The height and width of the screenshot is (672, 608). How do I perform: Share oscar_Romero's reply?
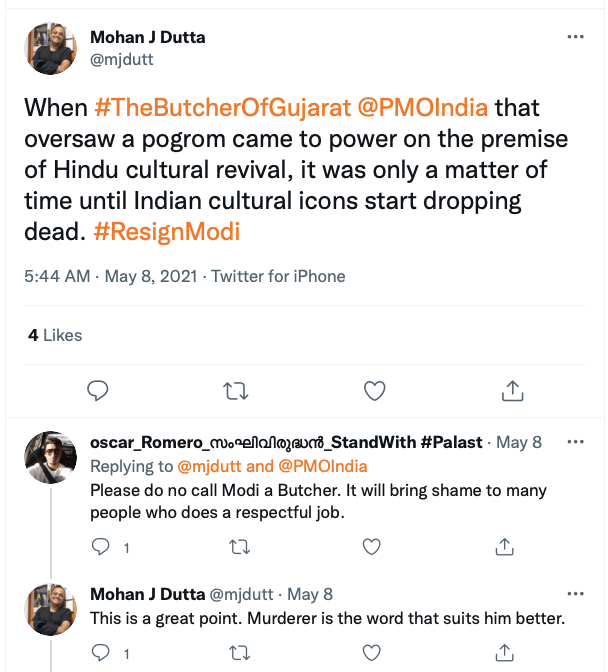[x=505, y=547]
